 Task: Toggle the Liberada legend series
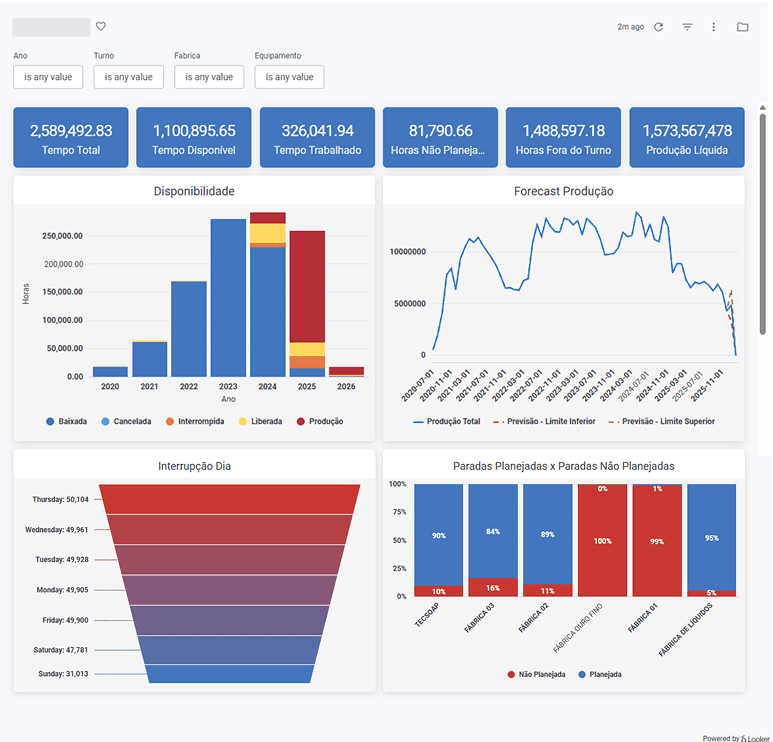(x=260, y=422)
